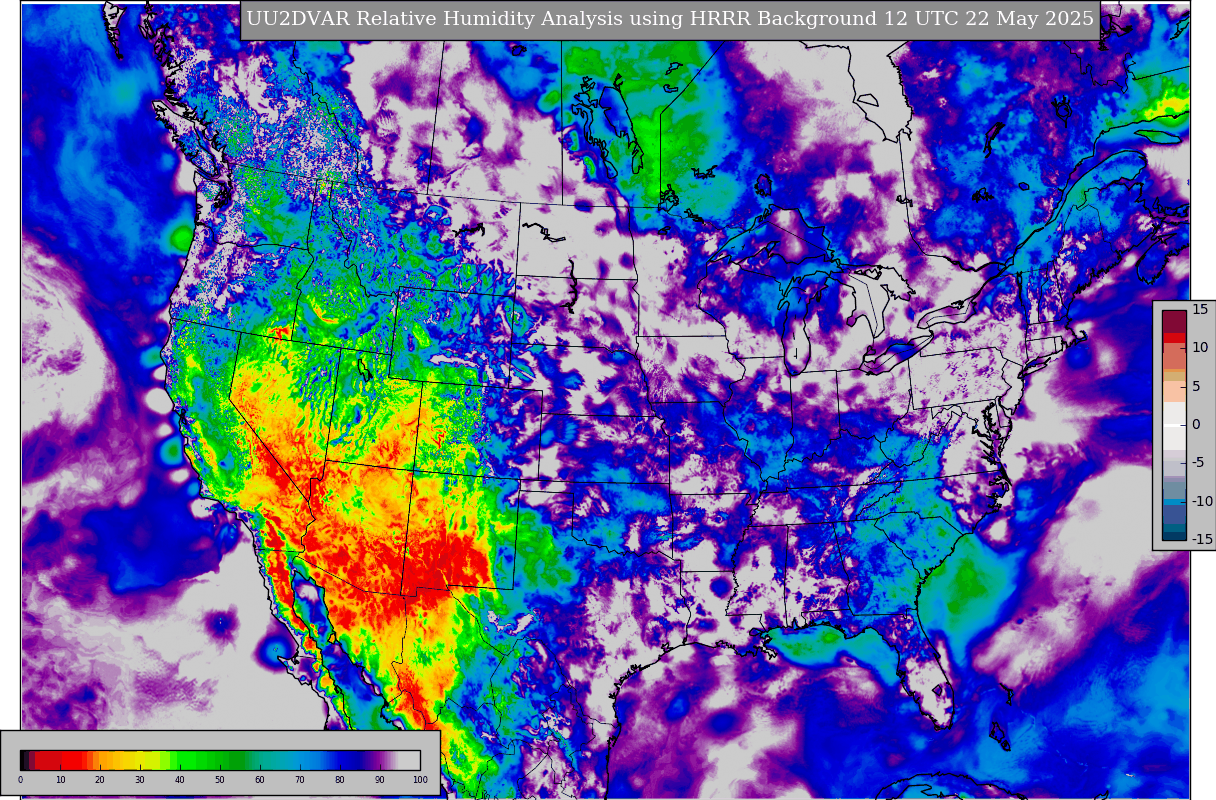Select the '90' label on the humidity colorbar

tap(380, 780)
